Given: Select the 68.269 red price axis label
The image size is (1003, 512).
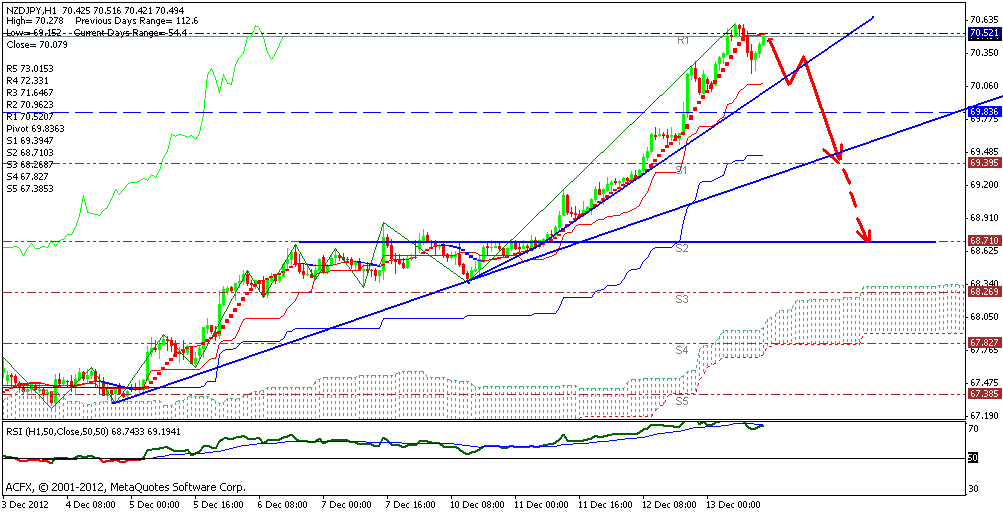Looking at the screenshot, I should tap(984, 292).
